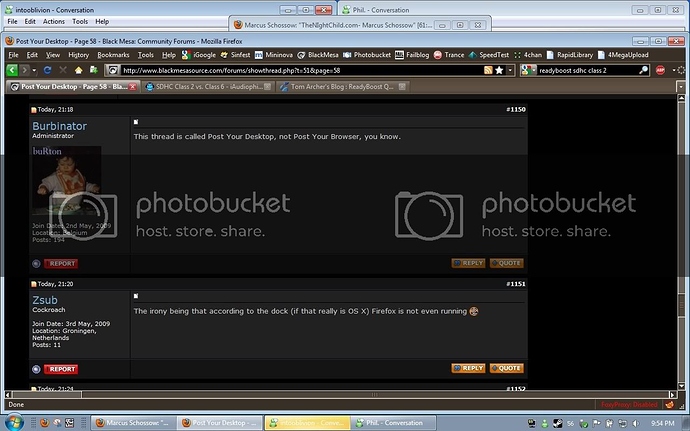Click the stop loading X icon
The image size is (690, 431).
tap(63, 70)
